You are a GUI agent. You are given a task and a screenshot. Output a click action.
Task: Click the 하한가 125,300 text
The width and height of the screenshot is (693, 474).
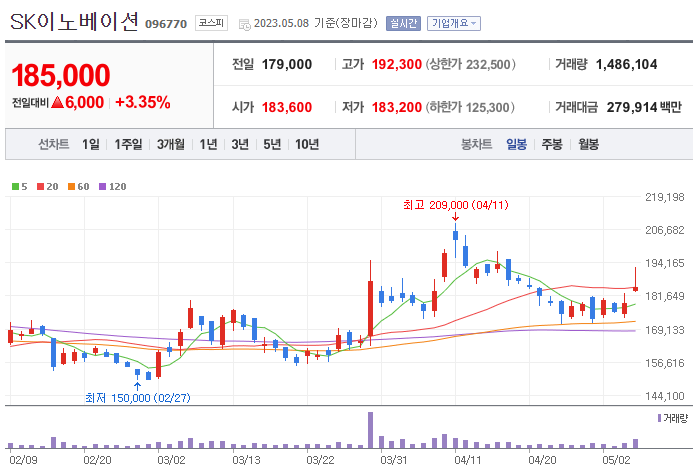[x=470, y=107]
